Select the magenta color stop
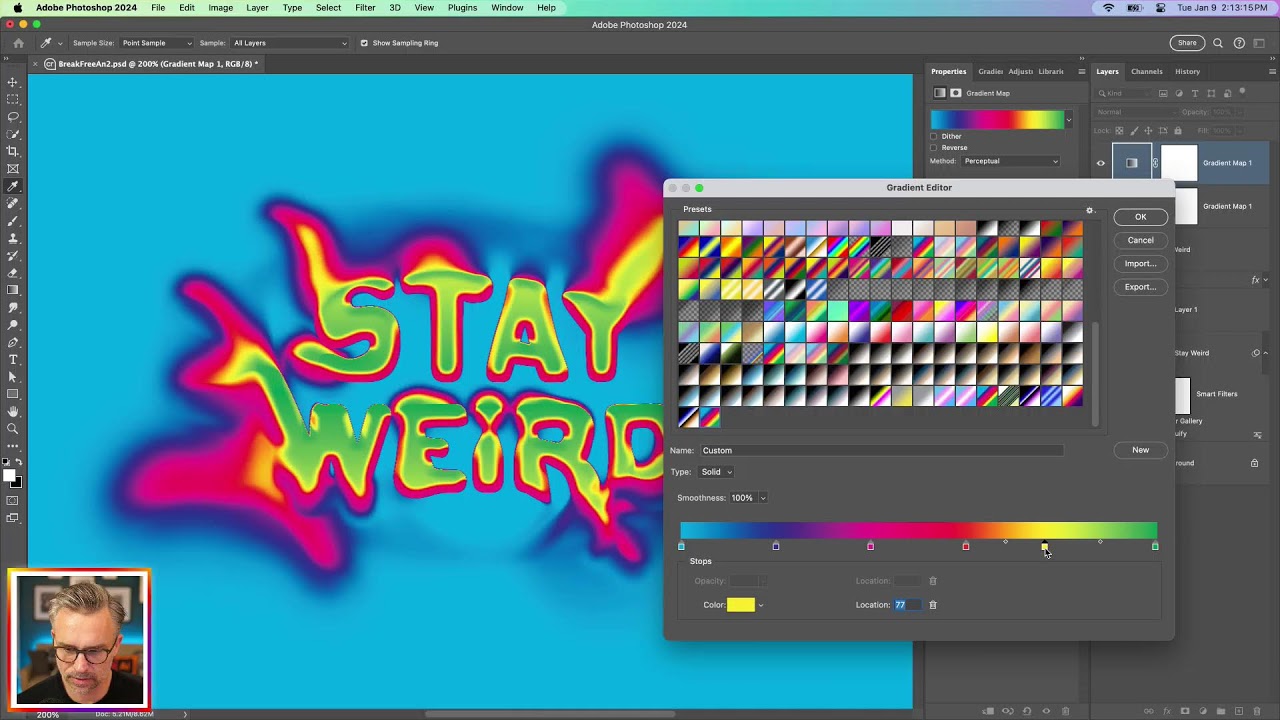Viewport: 1280px width, 720px height. pyautogui.click(x=870, y=546)
